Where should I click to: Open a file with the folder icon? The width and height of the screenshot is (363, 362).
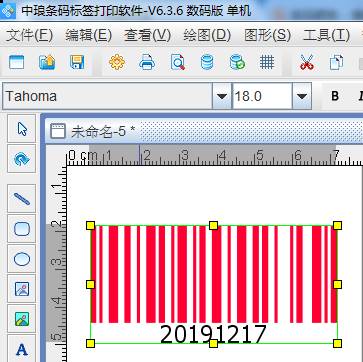click(47, 62)
